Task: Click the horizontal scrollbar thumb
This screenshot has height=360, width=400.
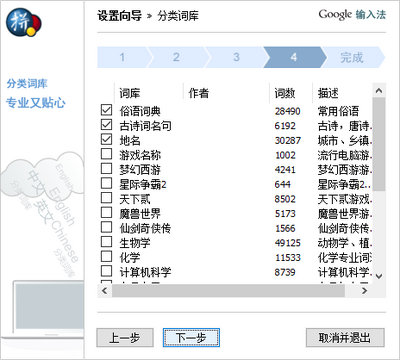Action: (228, 291)
